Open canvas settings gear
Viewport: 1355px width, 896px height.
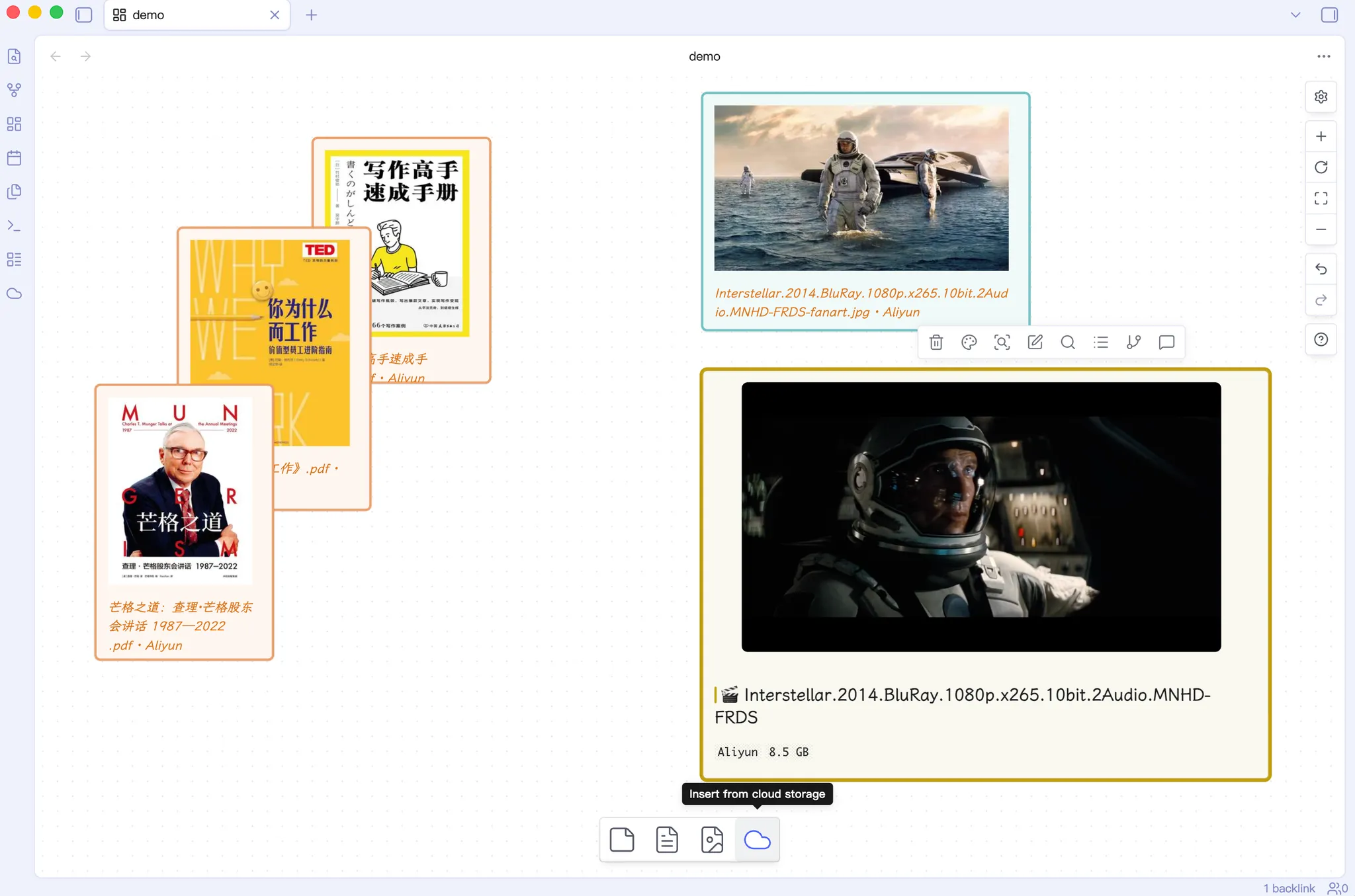1321,97
